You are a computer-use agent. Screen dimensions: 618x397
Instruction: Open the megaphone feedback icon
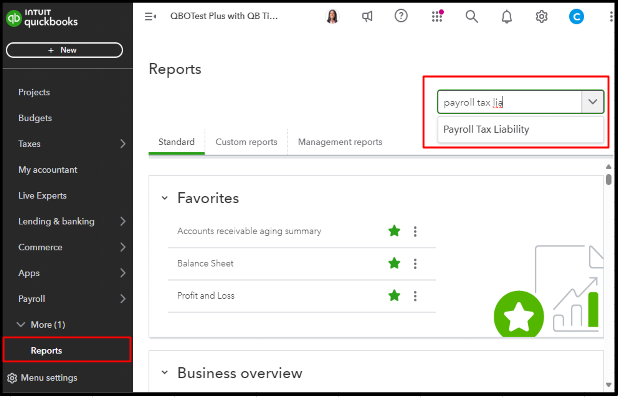pyautogui.click(x=367, y=17)
